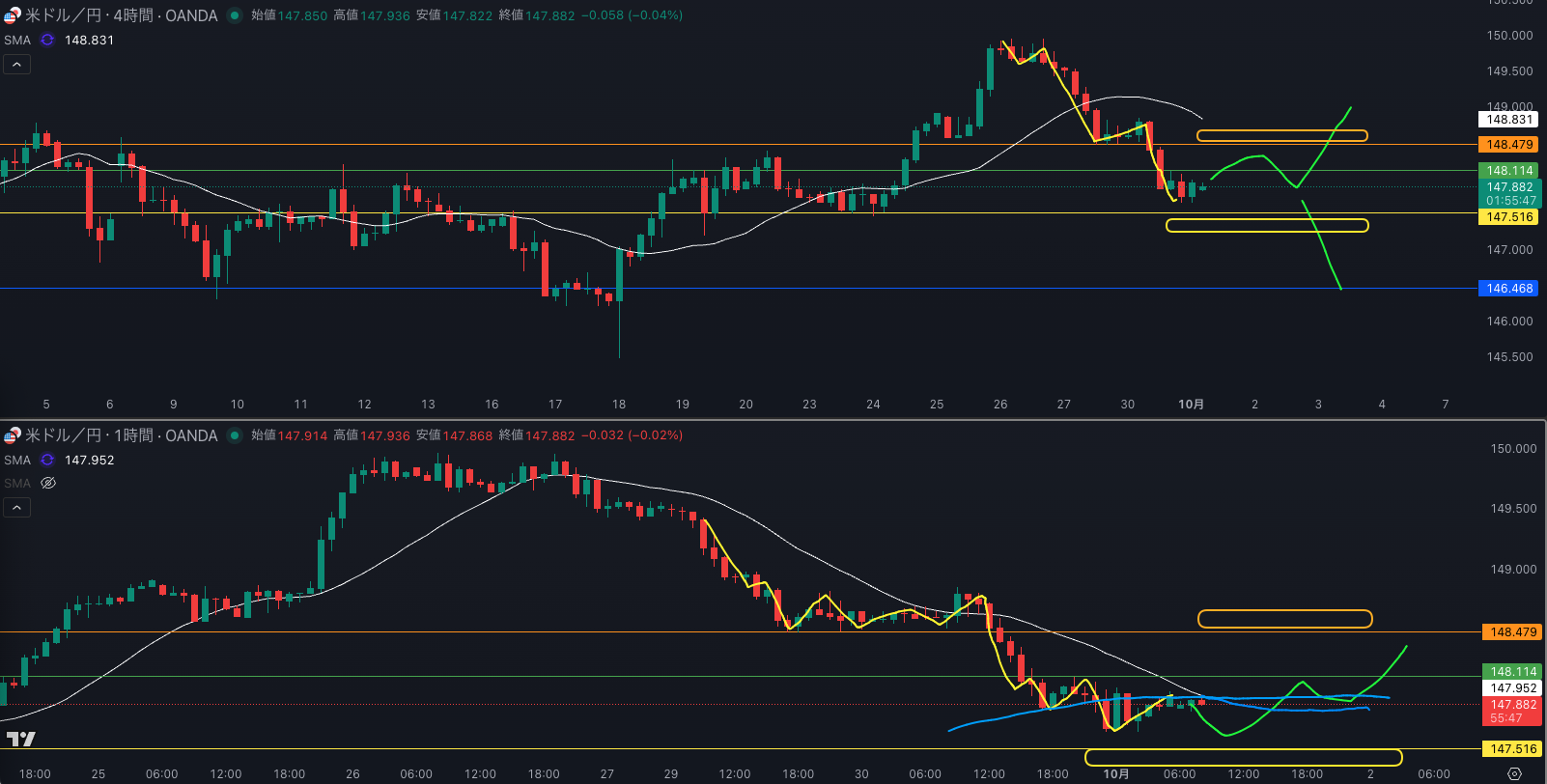1547x784 pixels.
Task: Open symbol search via 米ドル/円 4時間 title
Action: (121, 15)
